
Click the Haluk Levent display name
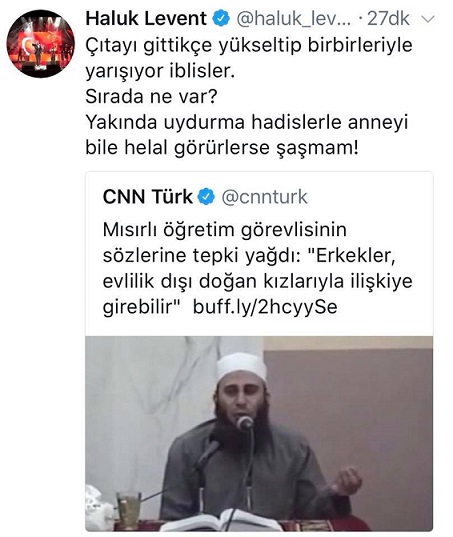[146, 18]
